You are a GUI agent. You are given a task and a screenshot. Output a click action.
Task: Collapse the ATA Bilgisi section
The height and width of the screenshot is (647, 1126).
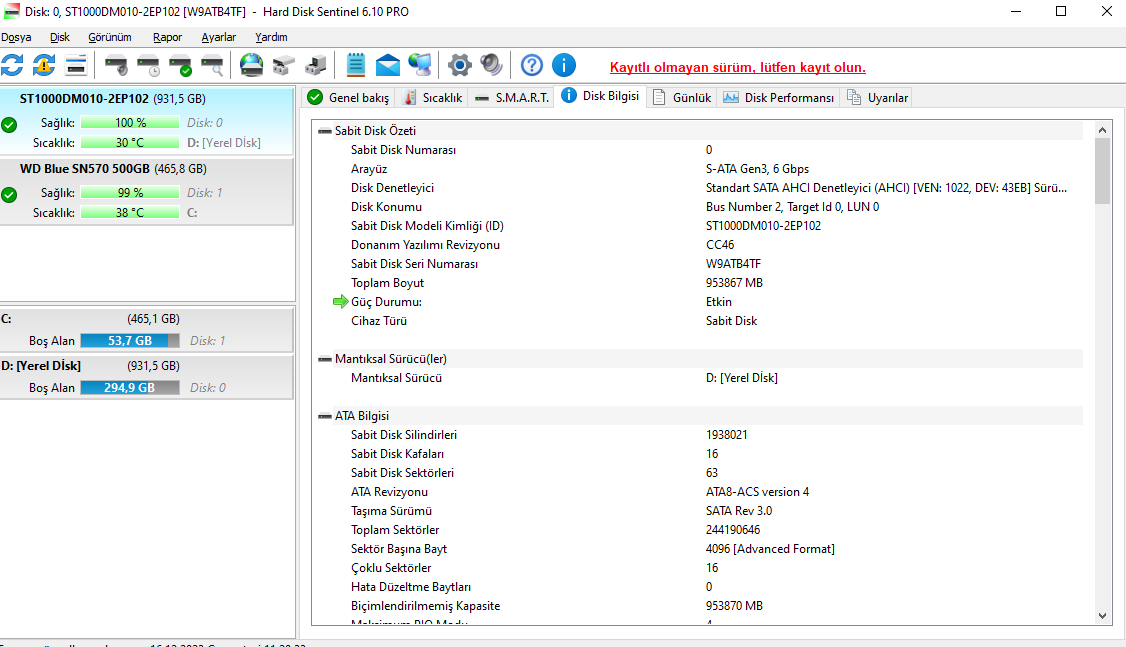(324, 416)
